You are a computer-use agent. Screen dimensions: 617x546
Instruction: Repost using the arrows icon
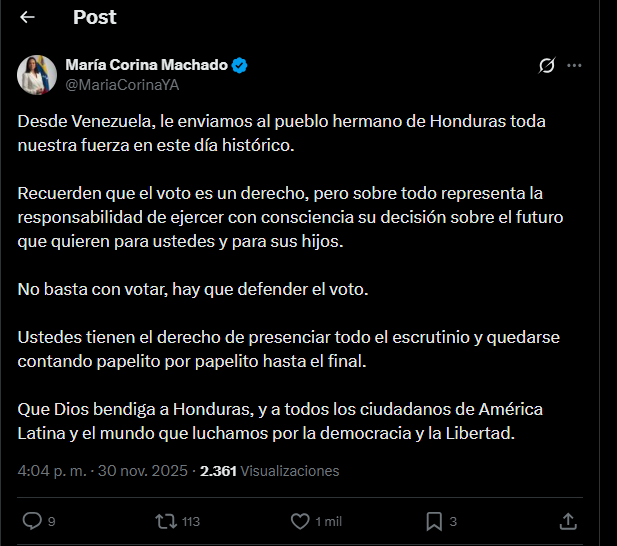pos(165,521)
